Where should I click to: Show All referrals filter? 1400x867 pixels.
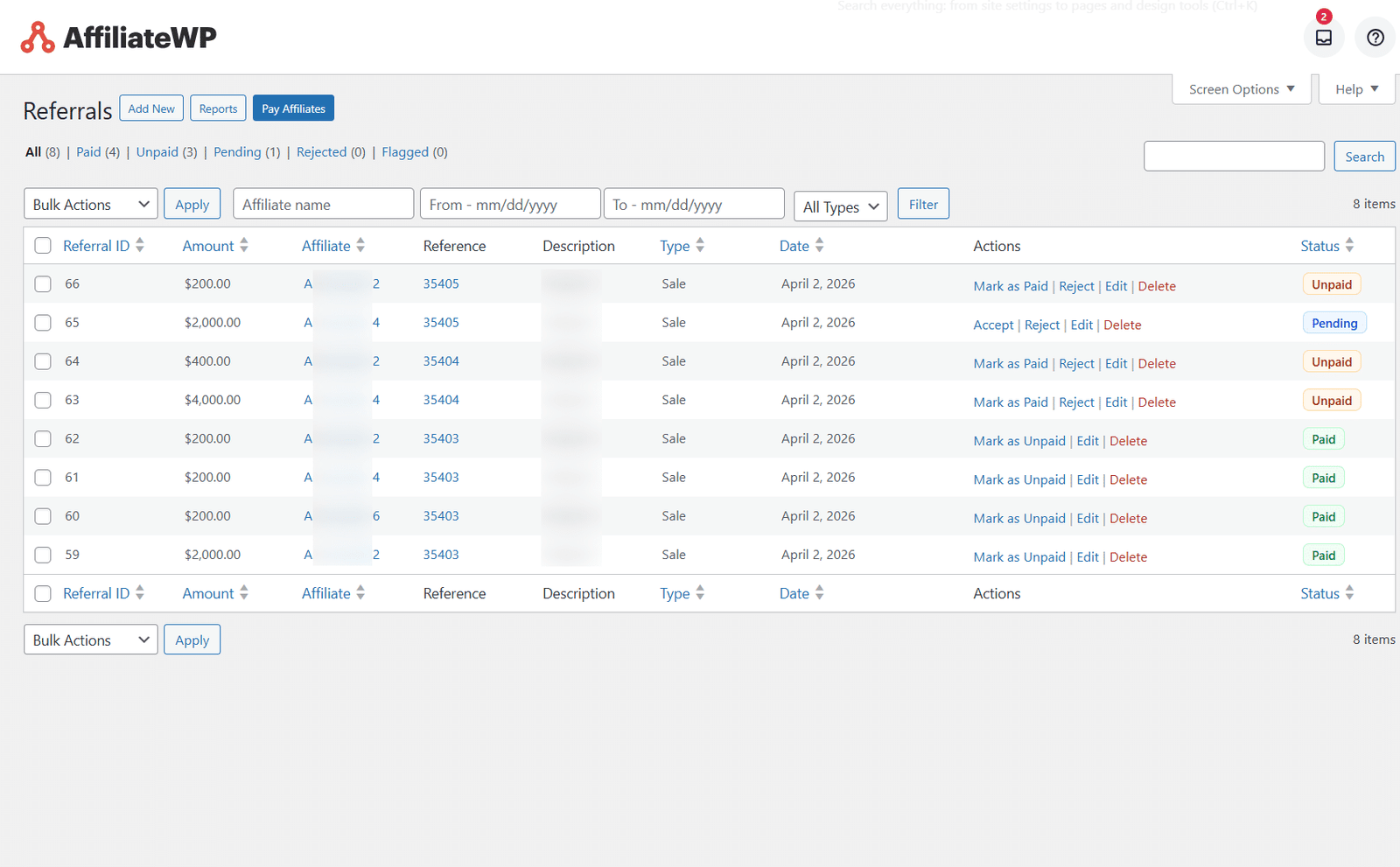[33, 152]
